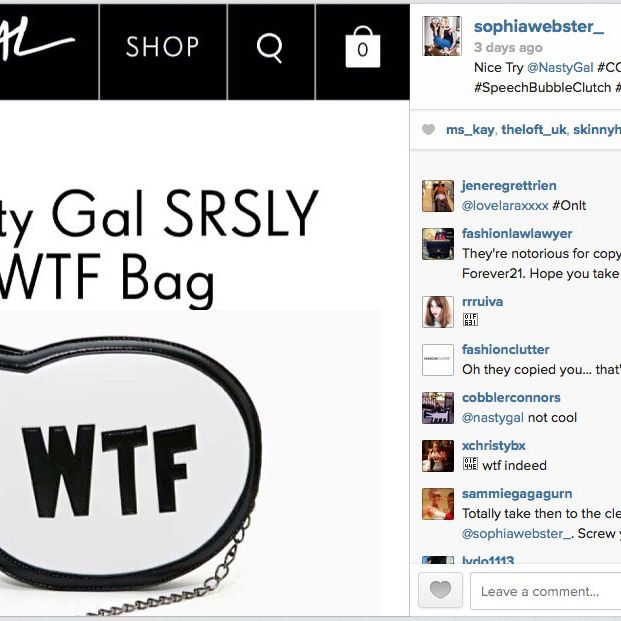Open sophiawebster_ profile picture
The width and height of the screenshot is (621, 621).
(442, 36)
